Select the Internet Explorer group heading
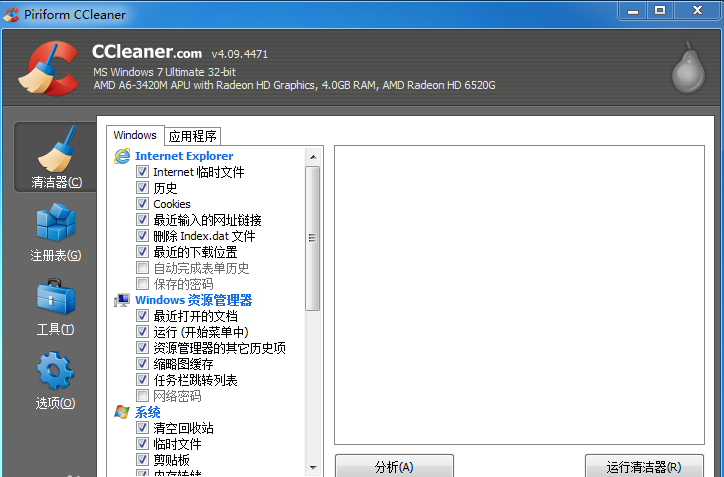This screenshot has width=724, height=477. coord(184,156)
